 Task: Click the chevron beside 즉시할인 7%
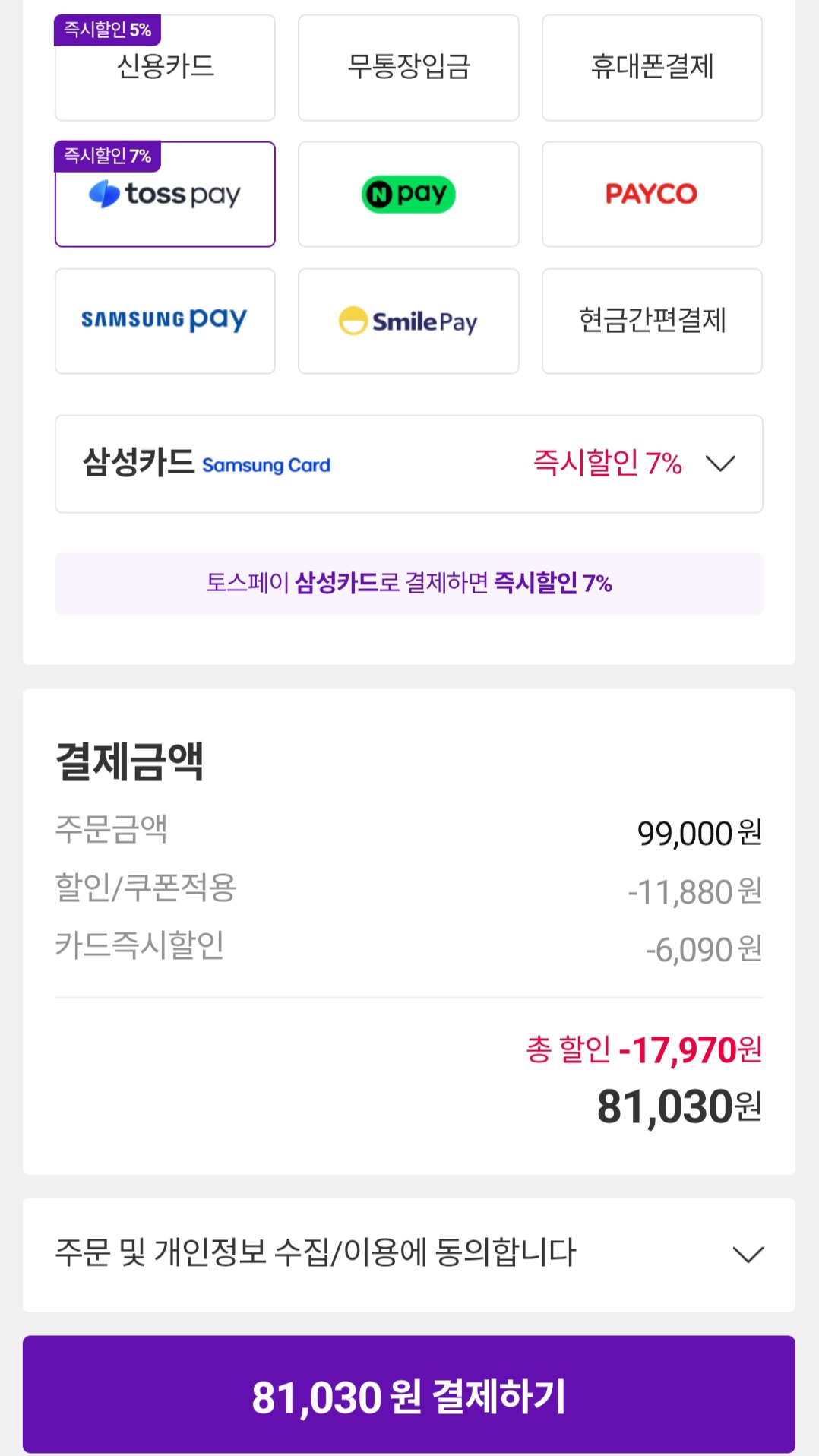pos(720,464)
